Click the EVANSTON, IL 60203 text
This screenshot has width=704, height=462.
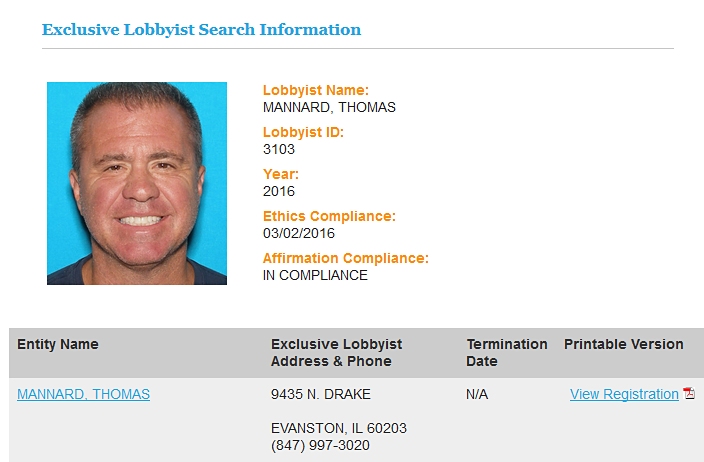[339, 428]
